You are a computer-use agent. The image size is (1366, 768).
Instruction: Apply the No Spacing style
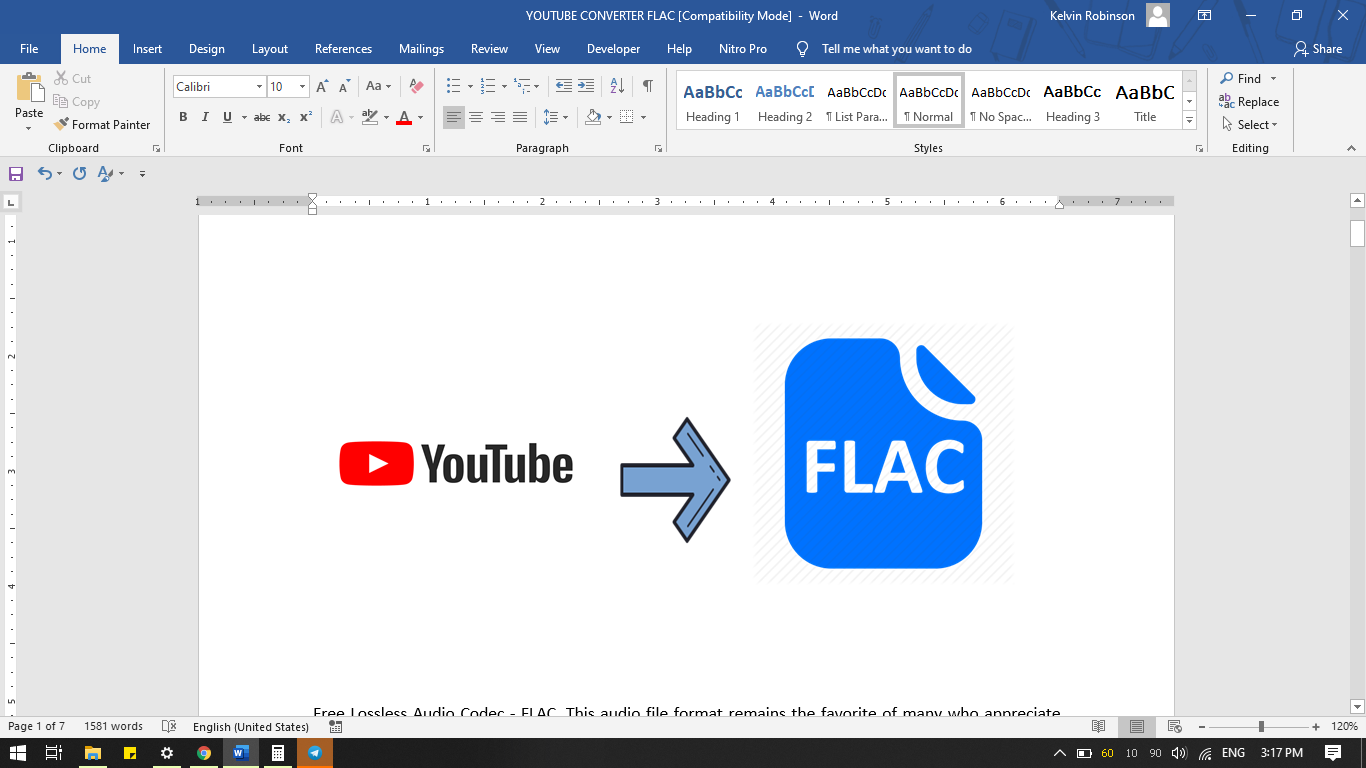point(1001,101)
